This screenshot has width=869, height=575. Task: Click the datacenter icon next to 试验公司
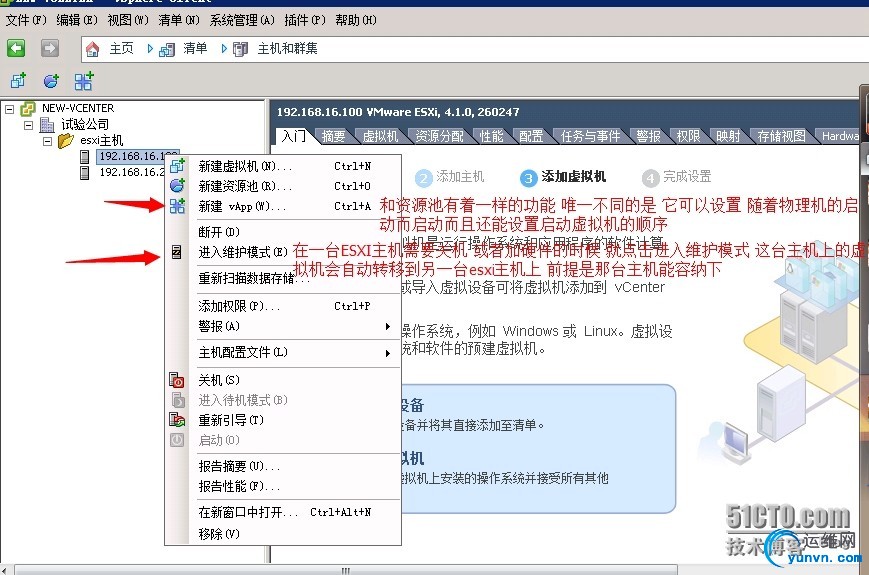(x=47, y=125)
